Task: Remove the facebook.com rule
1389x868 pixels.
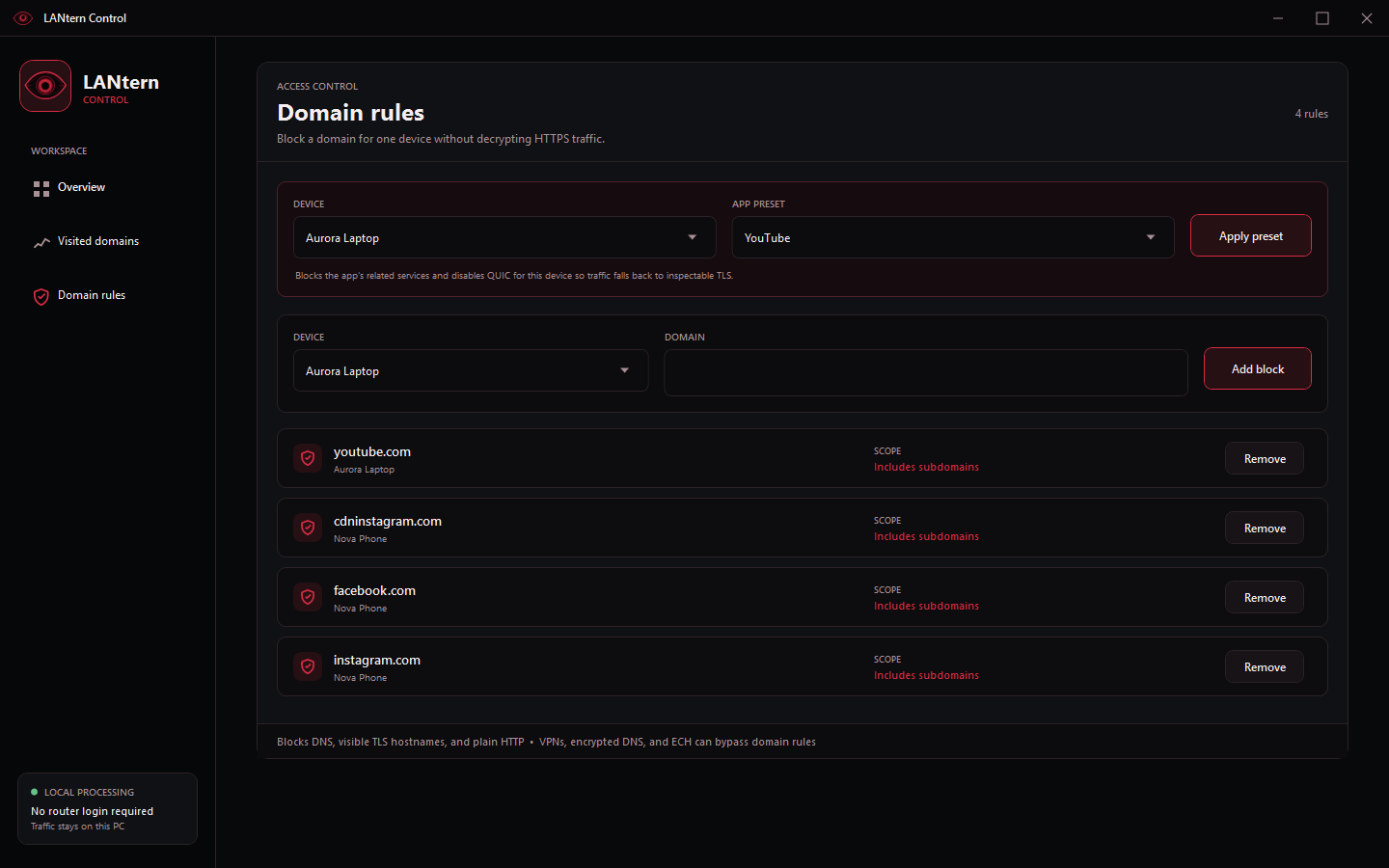Action: click(x=1265, y=597)
